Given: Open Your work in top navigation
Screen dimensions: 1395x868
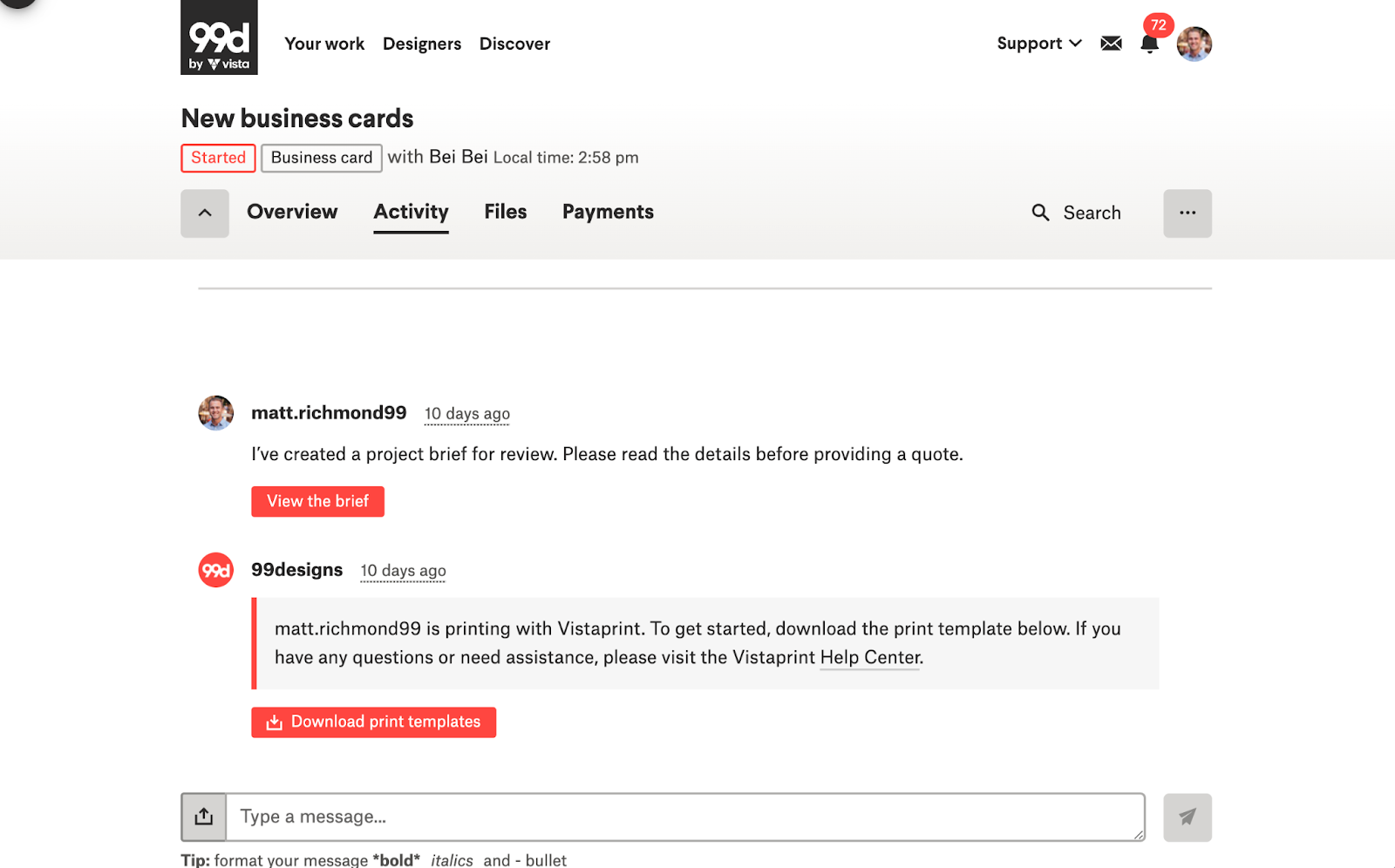Looking at the screenshot, I should [x=324, y=44].
